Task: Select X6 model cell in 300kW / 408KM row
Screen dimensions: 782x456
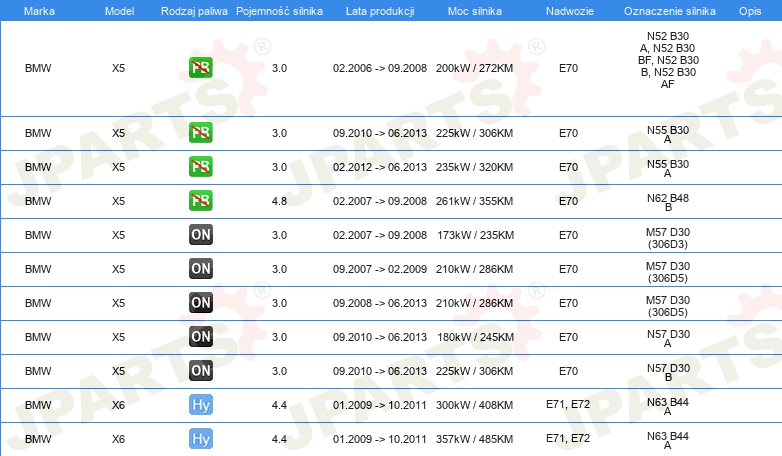Action: click(118, 405)
